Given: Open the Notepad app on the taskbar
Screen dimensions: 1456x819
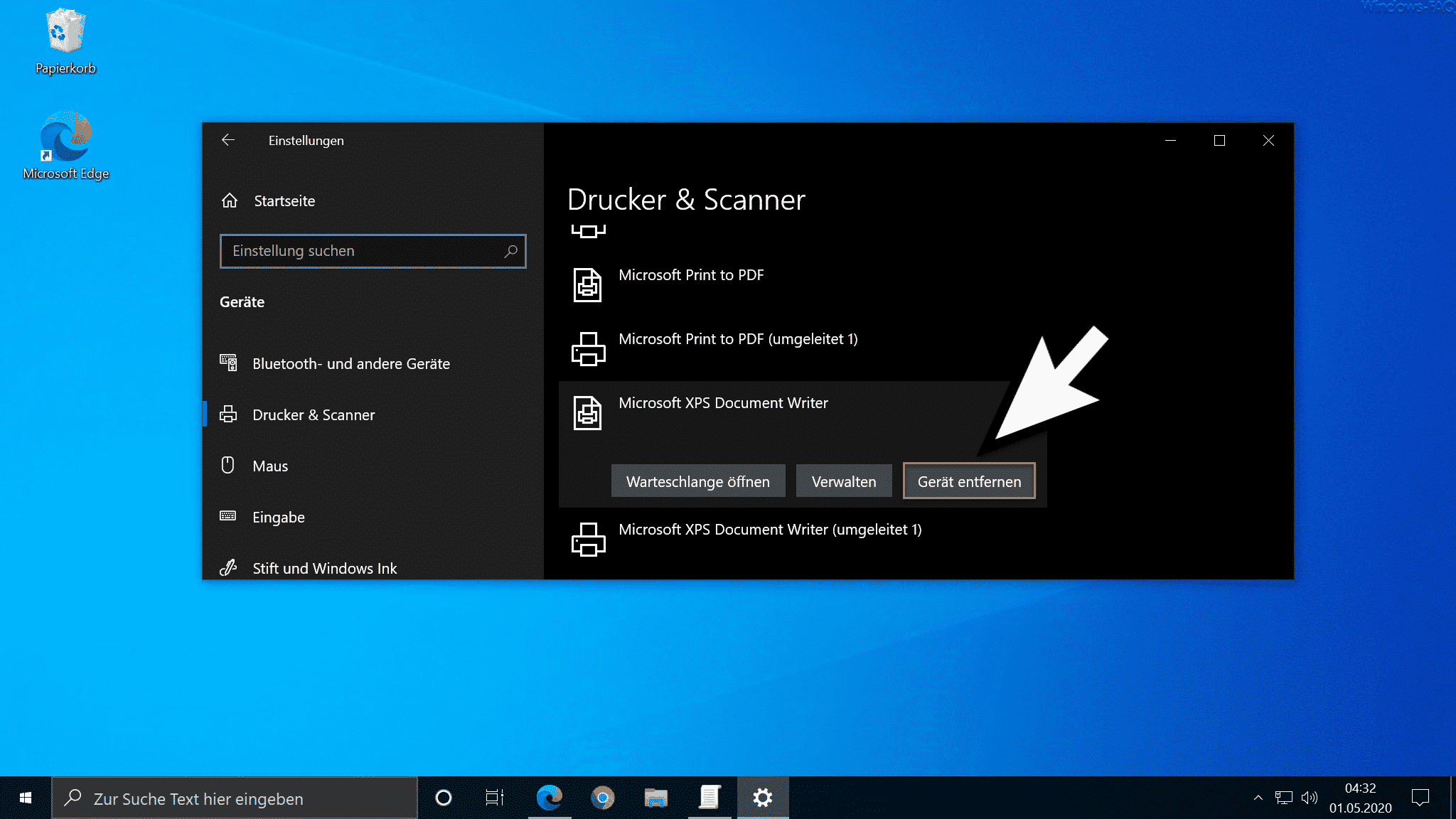Looking at the screenshot, I should (x=709, y=798).
